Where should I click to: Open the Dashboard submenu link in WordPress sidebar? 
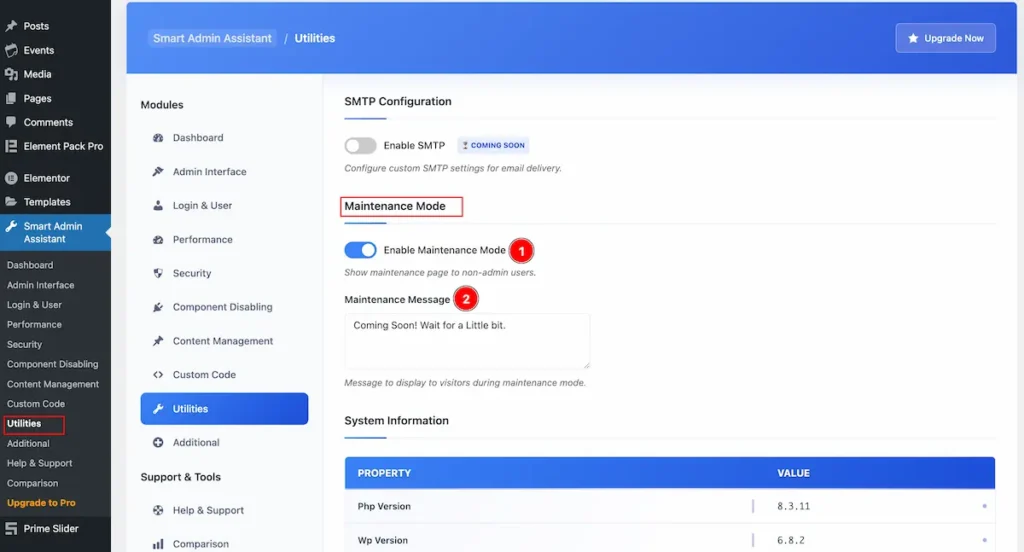30,265
